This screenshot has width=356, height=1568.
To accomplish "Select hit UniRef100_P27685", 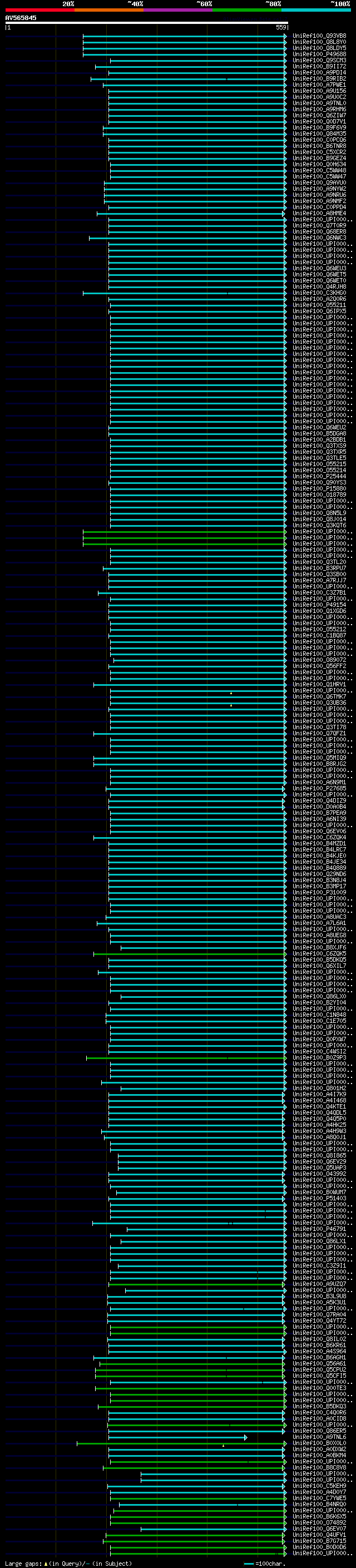I will [x=319, y=789].
